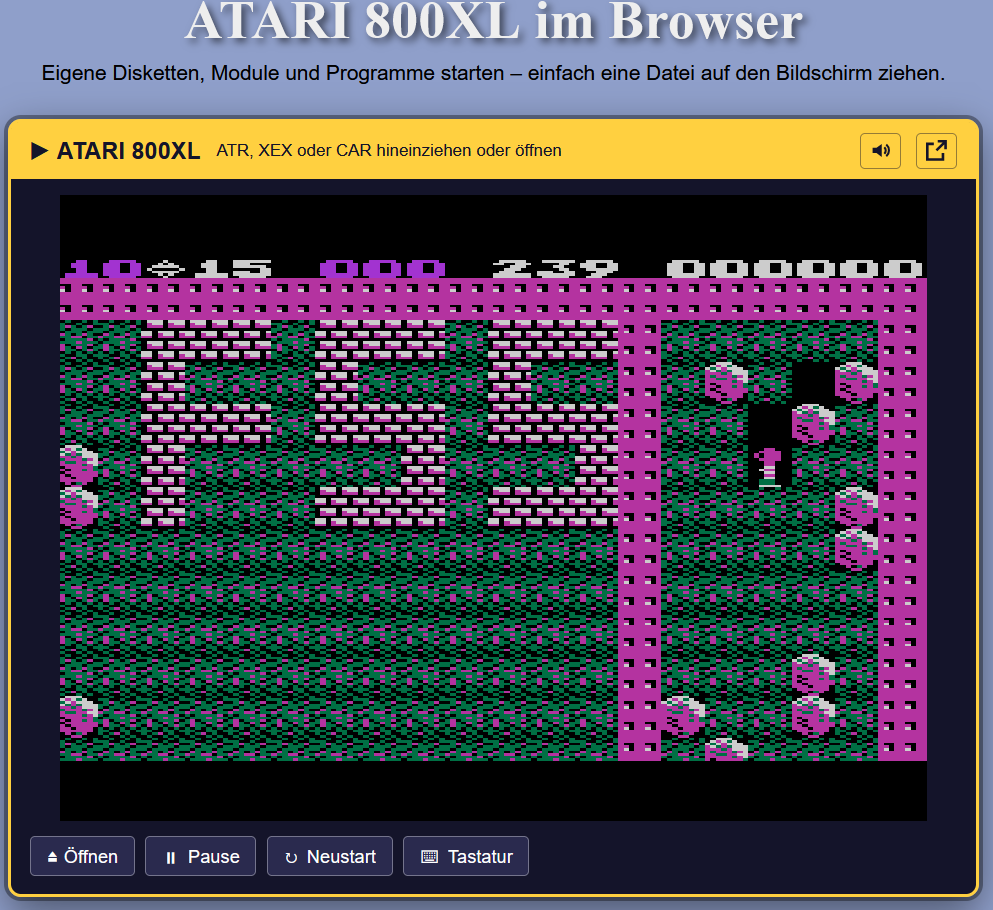Screen dimensions: 993x910
Task: Click the Öffnen button to load a file
Action: [82, 856]
